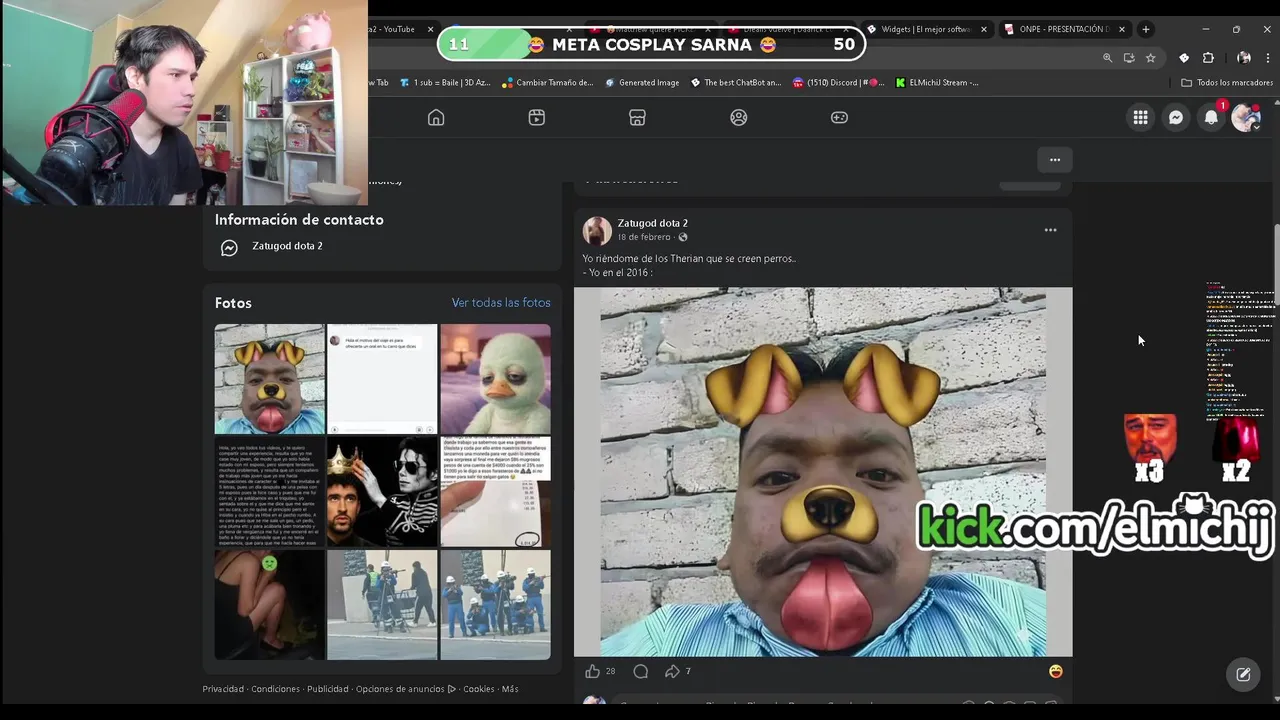
Task: Click the zoom magnifier icon in address bar
Action: pos(1107,58)
